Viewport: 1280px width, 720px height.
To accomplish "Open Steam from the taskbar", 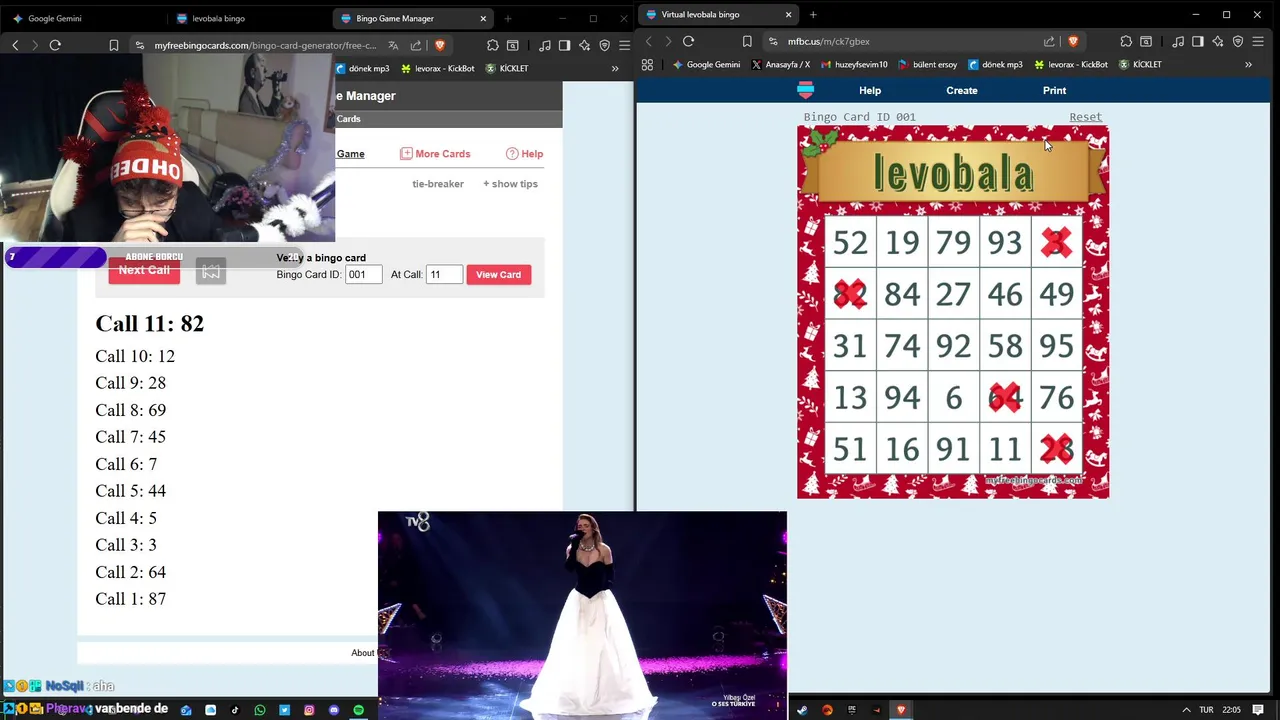I will (802, 710).
